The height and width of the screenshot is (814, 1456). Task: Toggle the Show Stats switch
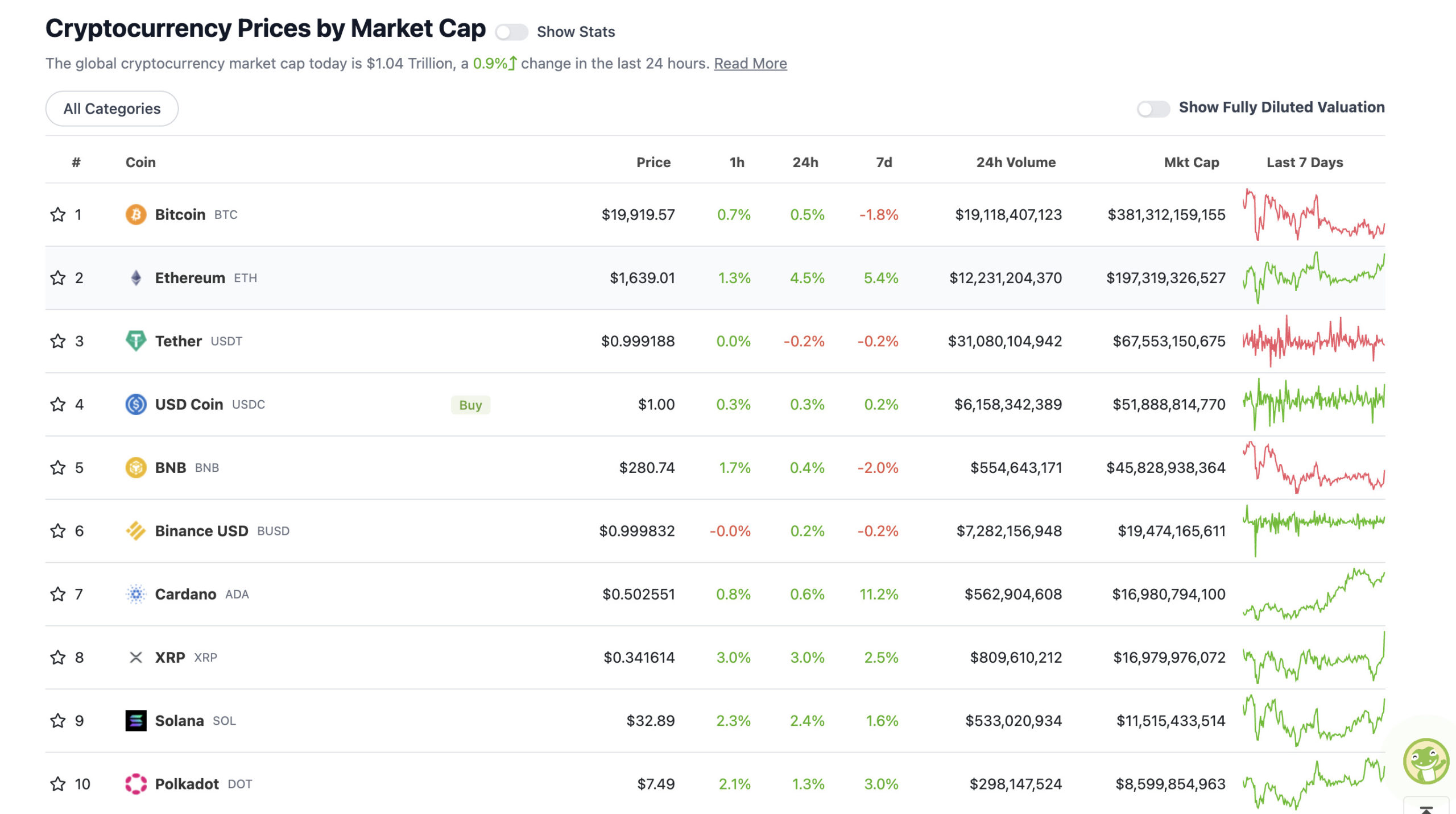511,32
